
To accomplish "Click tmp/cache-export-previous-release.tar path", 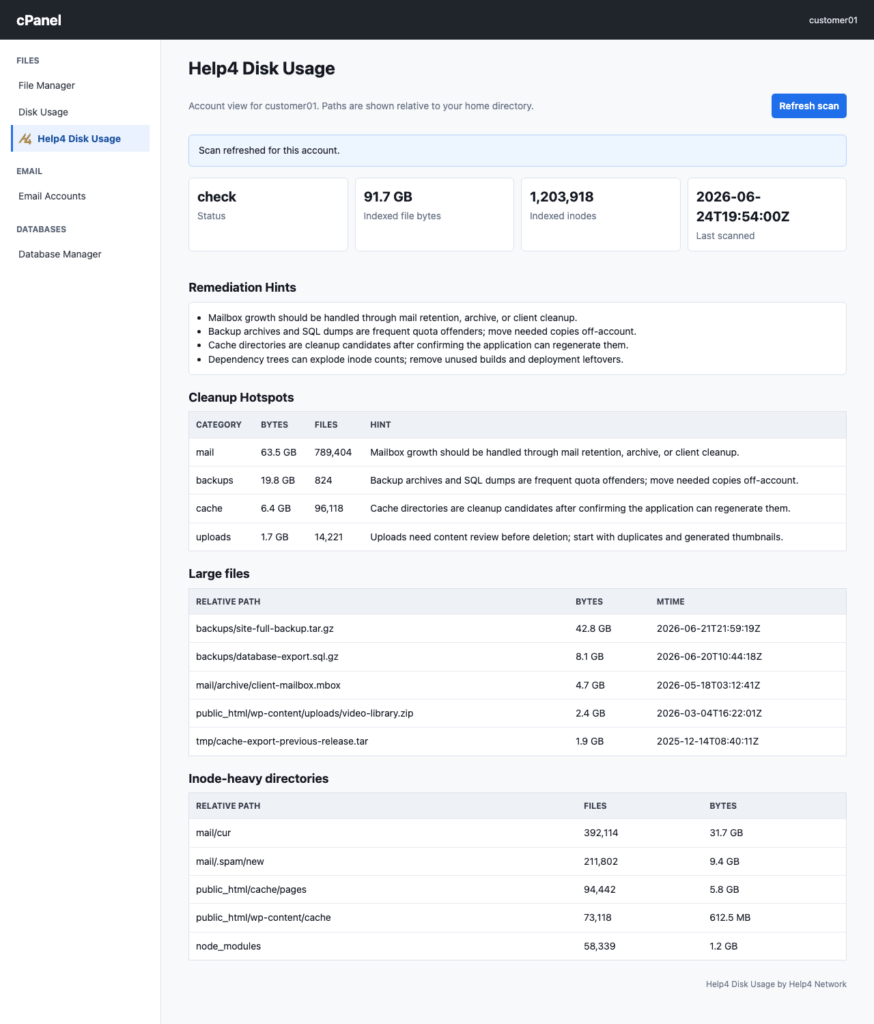I will pos(282,741).
